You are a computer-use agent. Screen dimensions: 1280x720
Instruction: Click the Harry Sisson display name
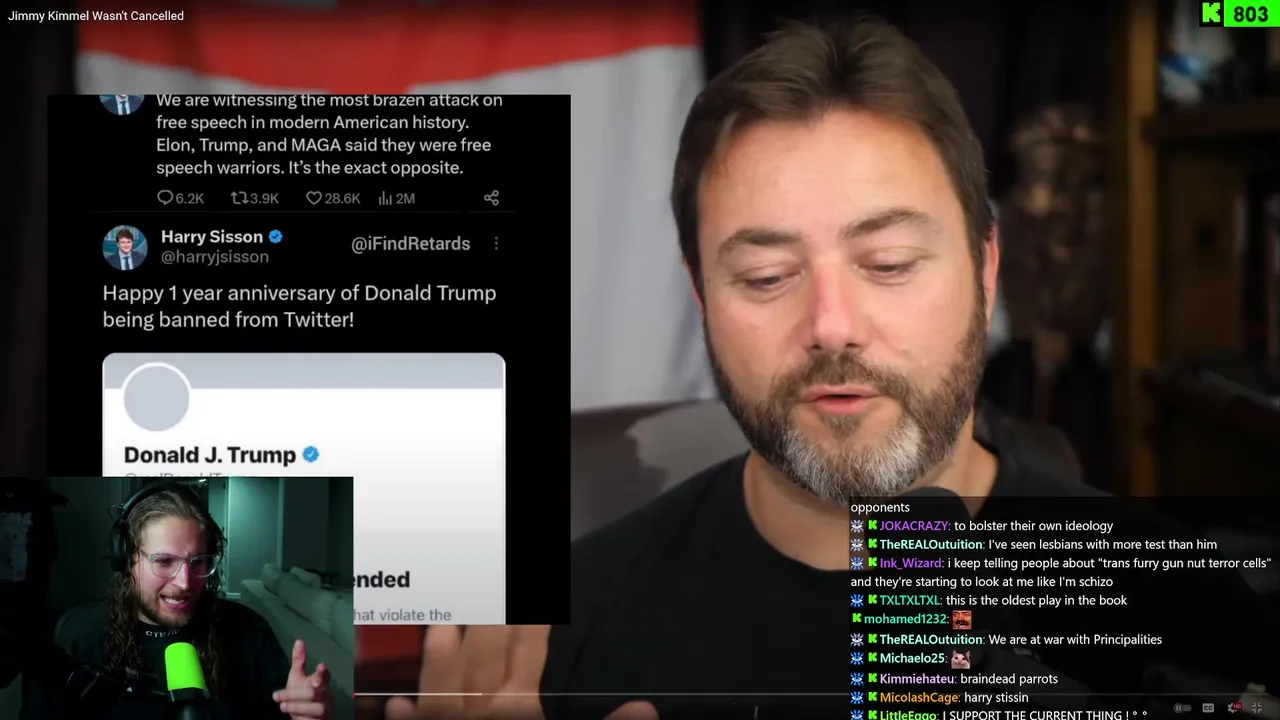point(212,237)
